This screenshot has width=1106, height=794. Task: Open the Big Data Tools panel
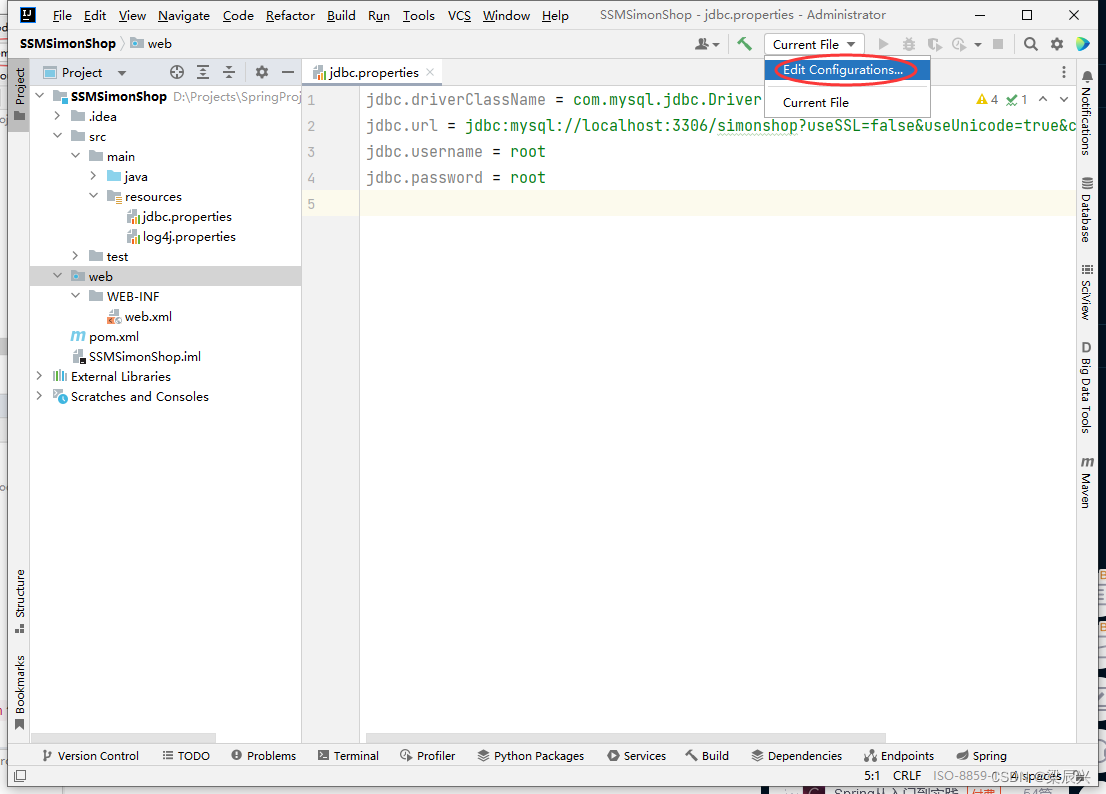[x=1086, y=387]
